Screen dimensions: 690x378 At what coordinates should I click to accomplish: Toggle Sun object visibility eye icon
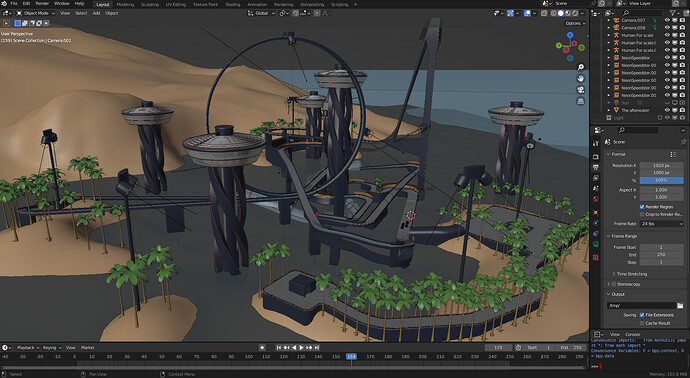point(667,103)
